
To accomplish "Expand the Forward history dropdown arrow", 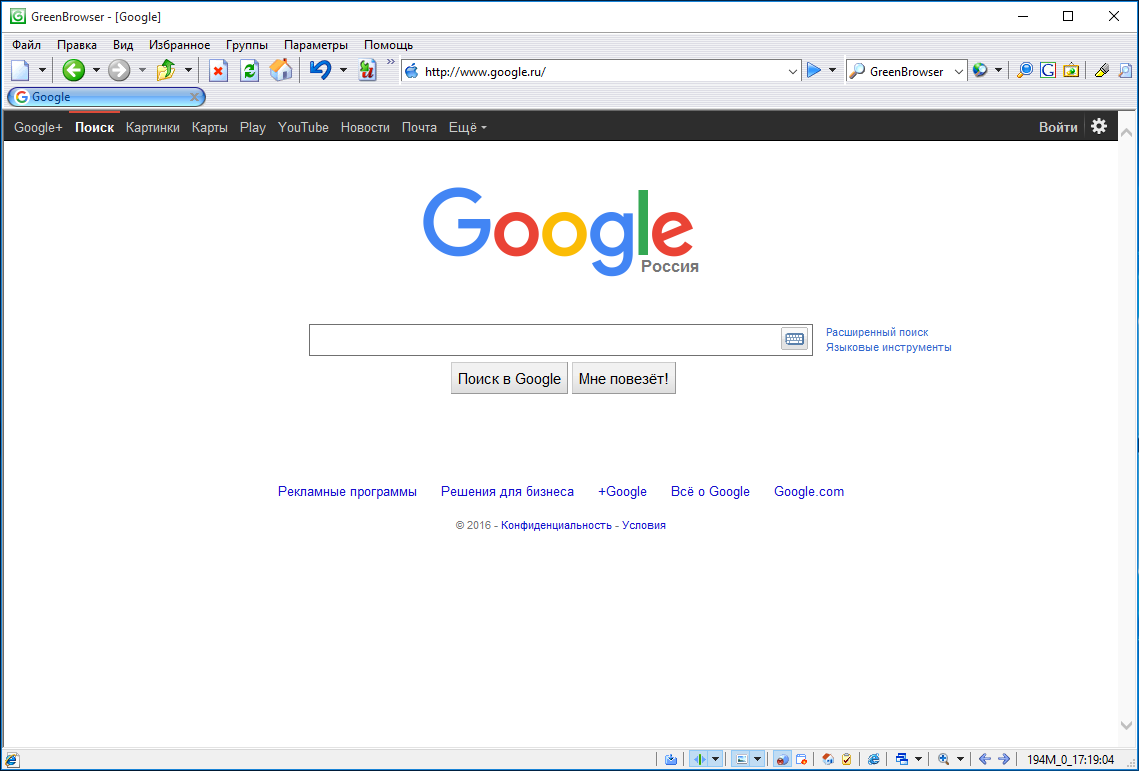I will [142, 70].
